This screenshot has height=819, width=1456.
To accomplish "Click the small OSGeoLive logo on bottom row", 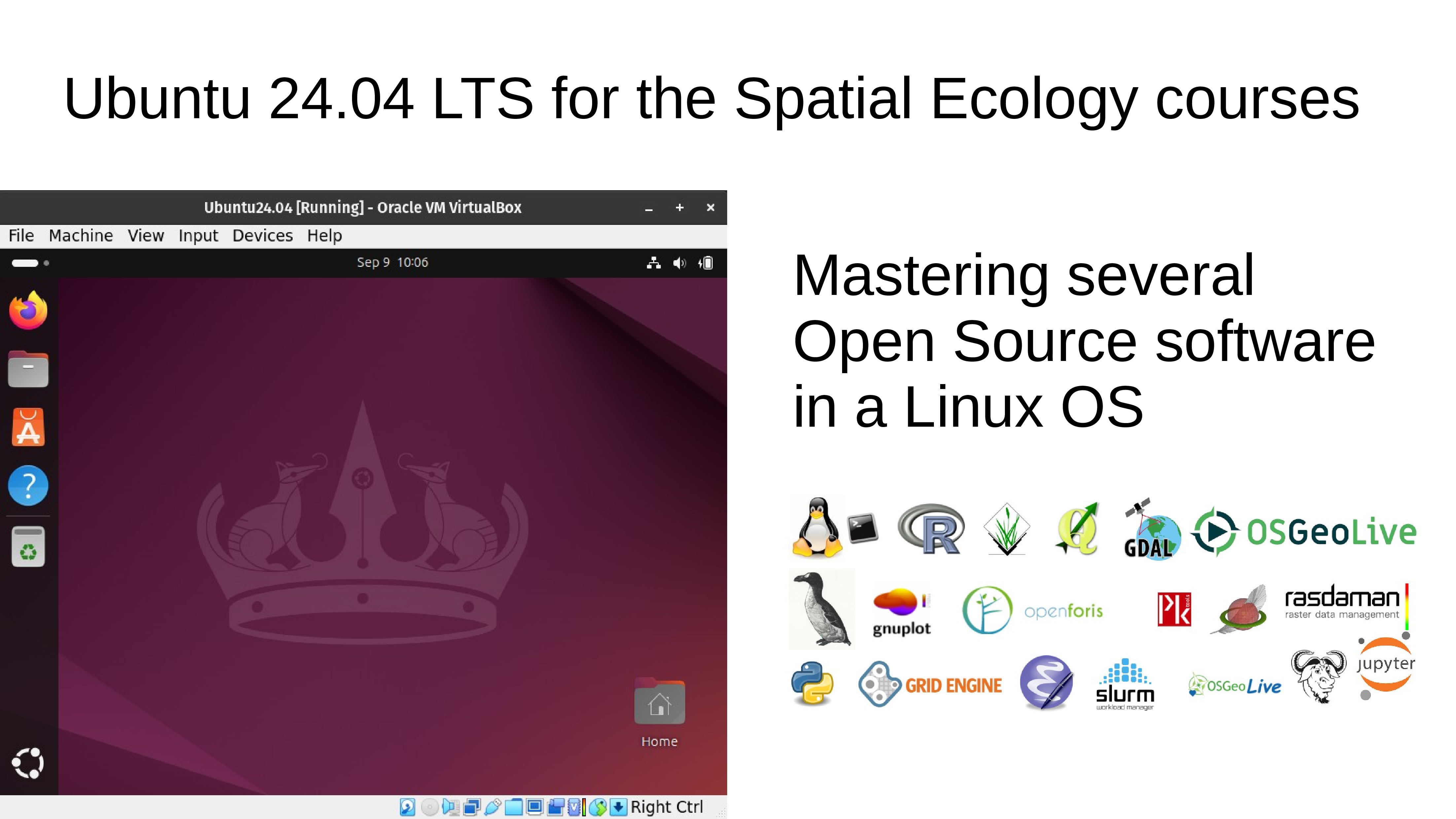I will (x=1234, y=686).
